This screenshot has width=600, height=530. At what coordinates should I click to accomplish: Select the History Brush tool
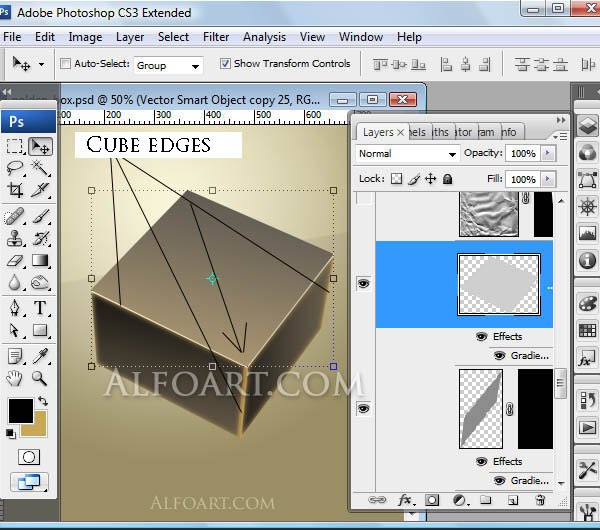[x=40, y=238]
